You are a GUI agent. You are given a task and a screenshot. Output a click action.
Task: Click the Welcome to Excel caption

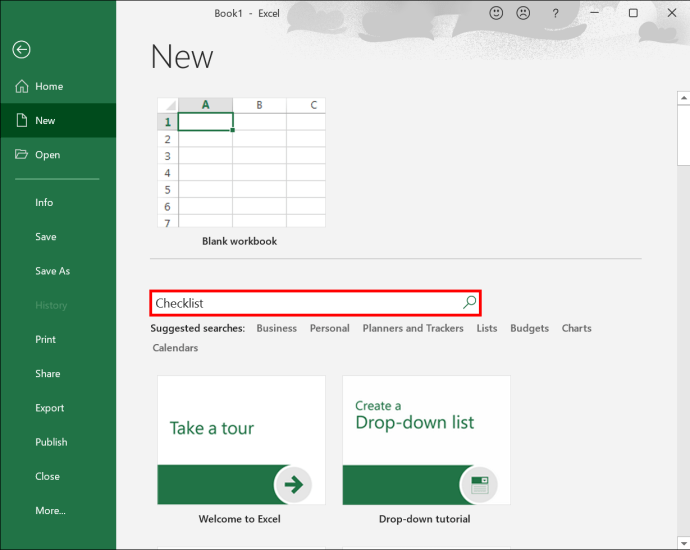coord(239,519)
